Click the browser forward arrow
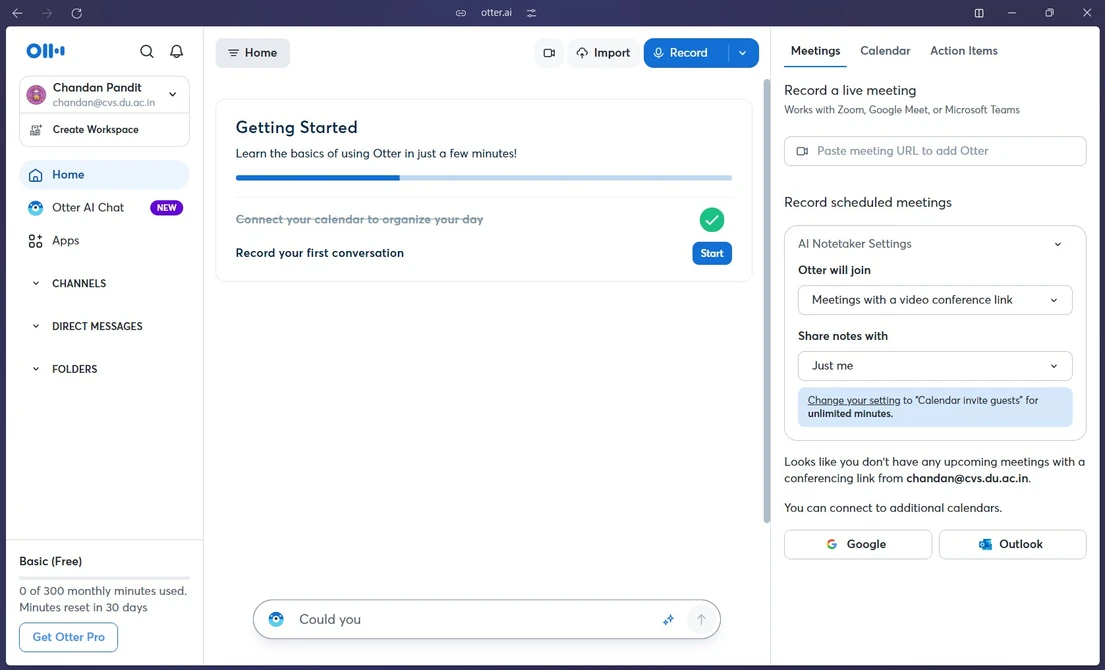The image size is (1105, 670). pyautogui.click(x=47, y=13)
